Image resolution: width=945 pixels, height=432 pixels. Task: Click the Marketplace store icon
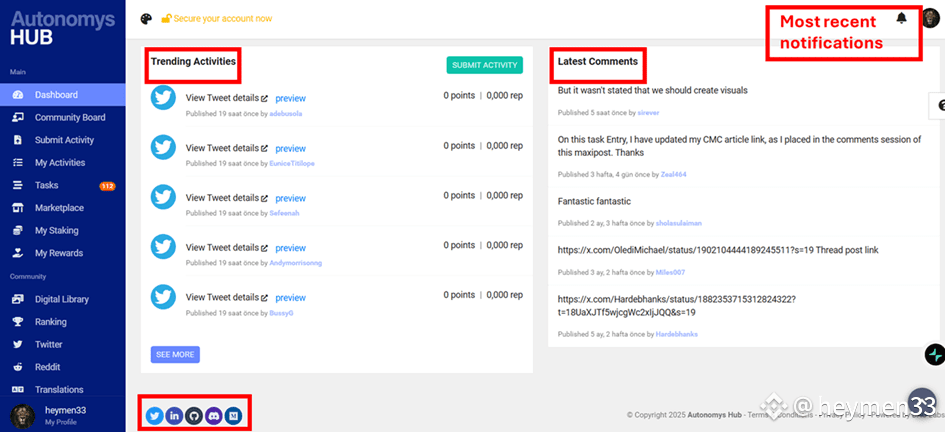point(17,208)
